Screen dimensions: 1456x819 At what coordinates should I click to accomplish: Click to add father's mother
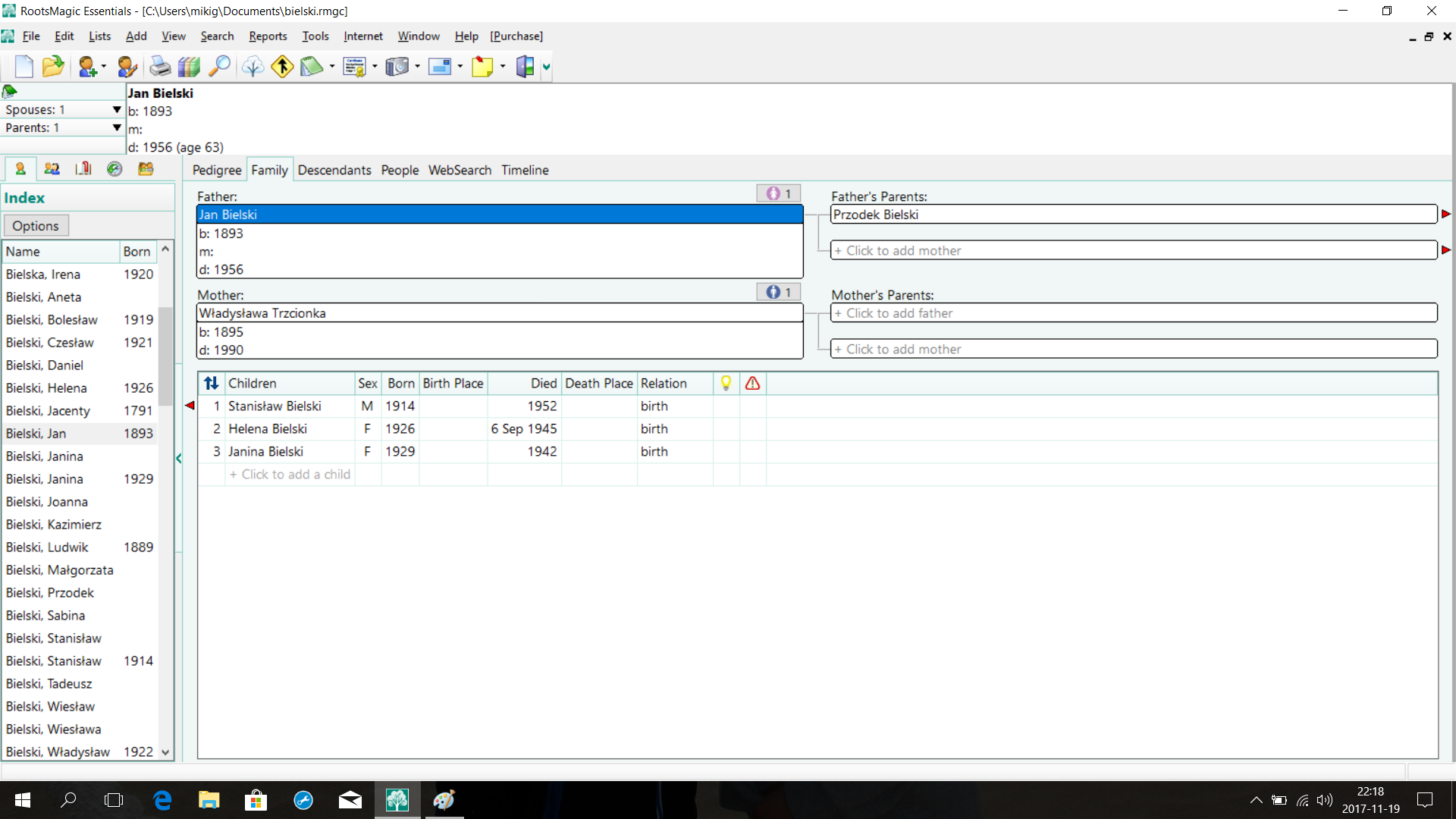pyautogui.click(x=1134, y=250)
